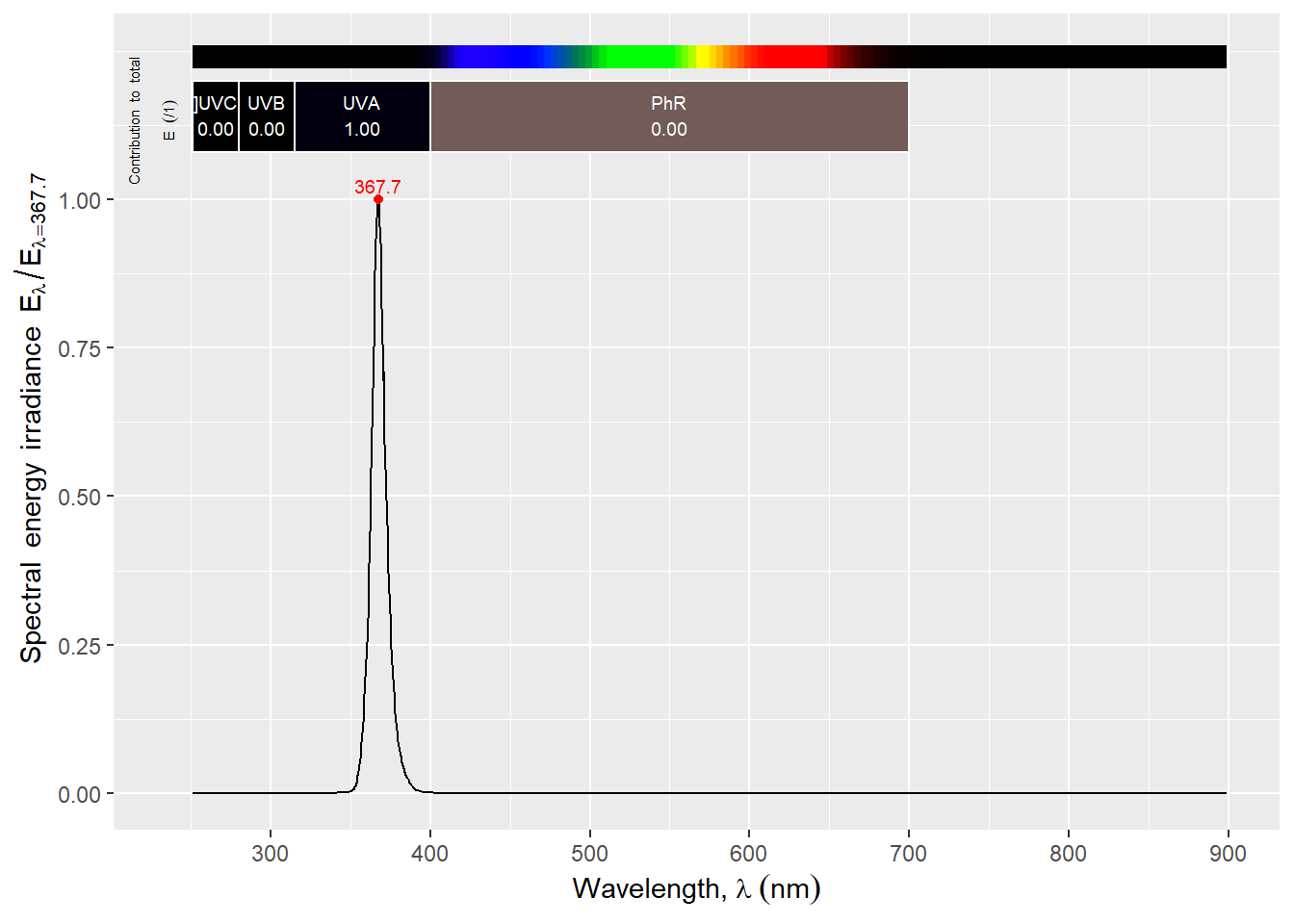
Task: Click the 0.75 y-axis tick label
Action: pos(80,348)
